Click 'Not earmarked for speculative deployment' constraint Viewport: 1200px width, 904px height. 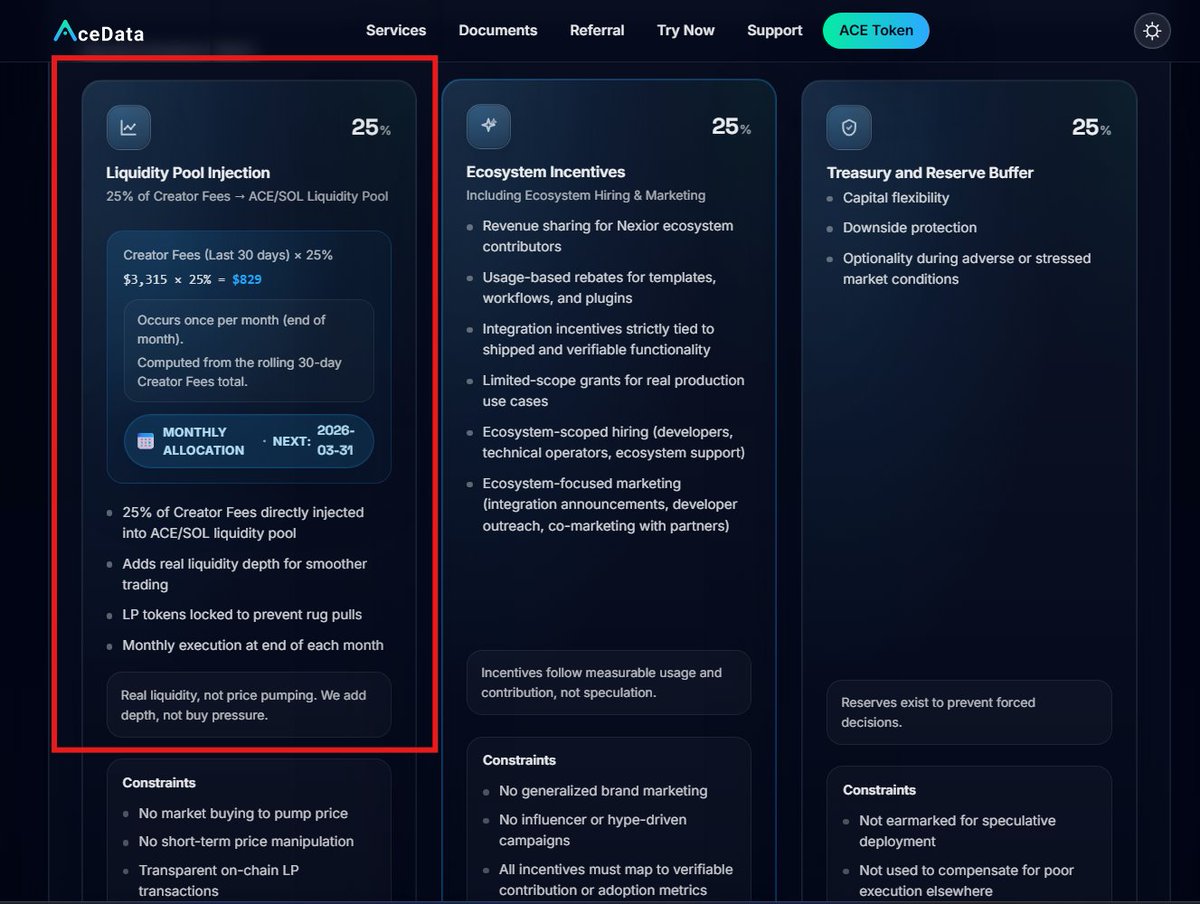point(957,831)
